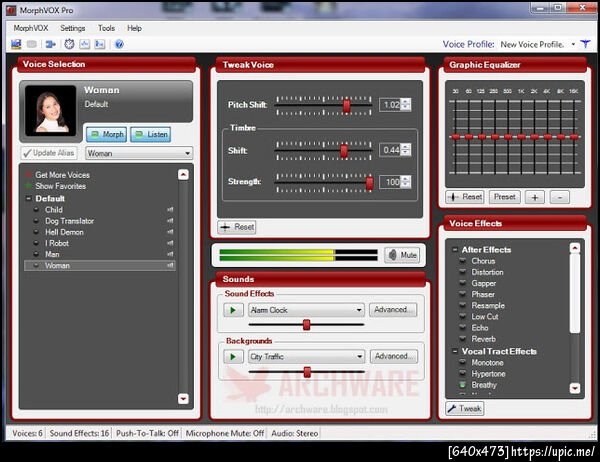Toggle the Morph button
Screen dimensions: 600x462
point(107,134)
